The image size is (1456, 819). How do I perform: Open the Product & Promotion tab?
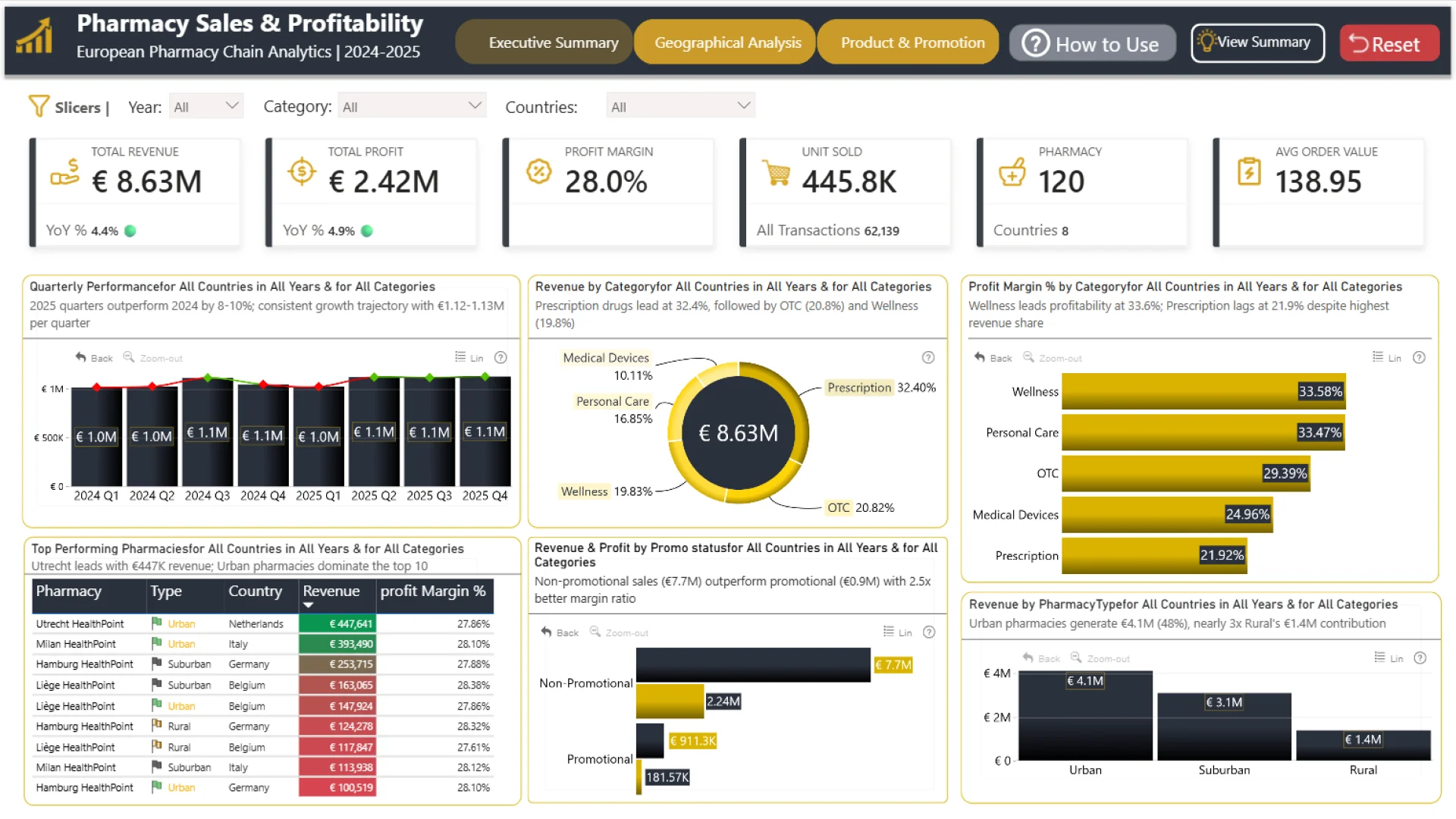coord(912,42)
